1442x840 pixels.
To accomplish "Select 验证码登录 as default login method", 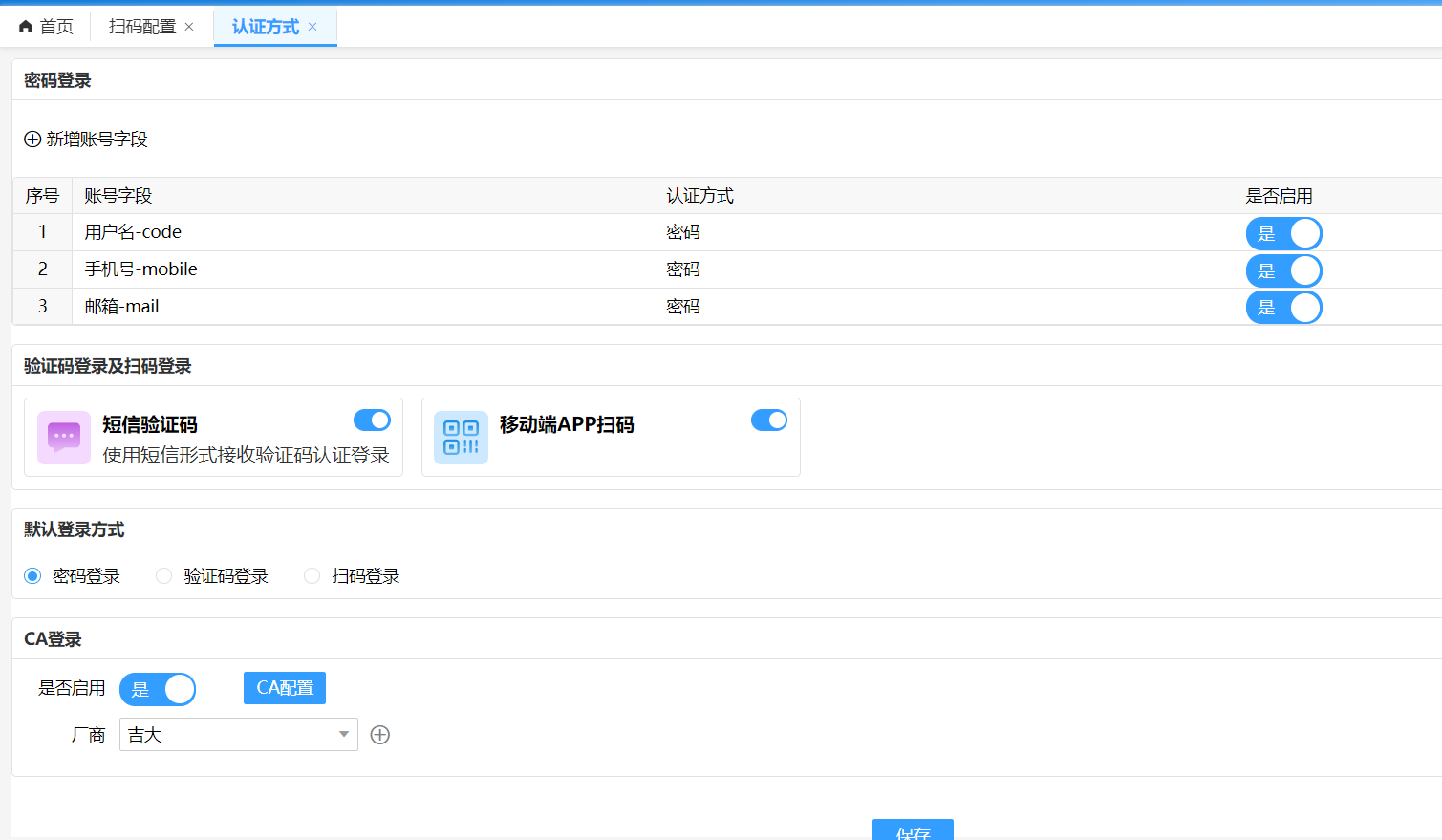I will (x=164, y=576).
